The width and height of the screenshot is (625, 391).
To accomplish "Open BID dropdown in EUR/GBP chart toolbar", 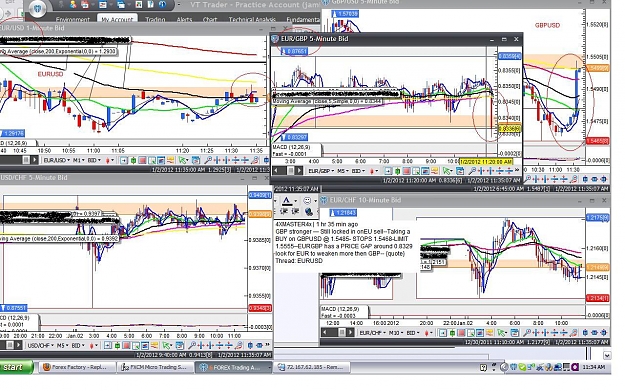I will [x=358, y=171].
